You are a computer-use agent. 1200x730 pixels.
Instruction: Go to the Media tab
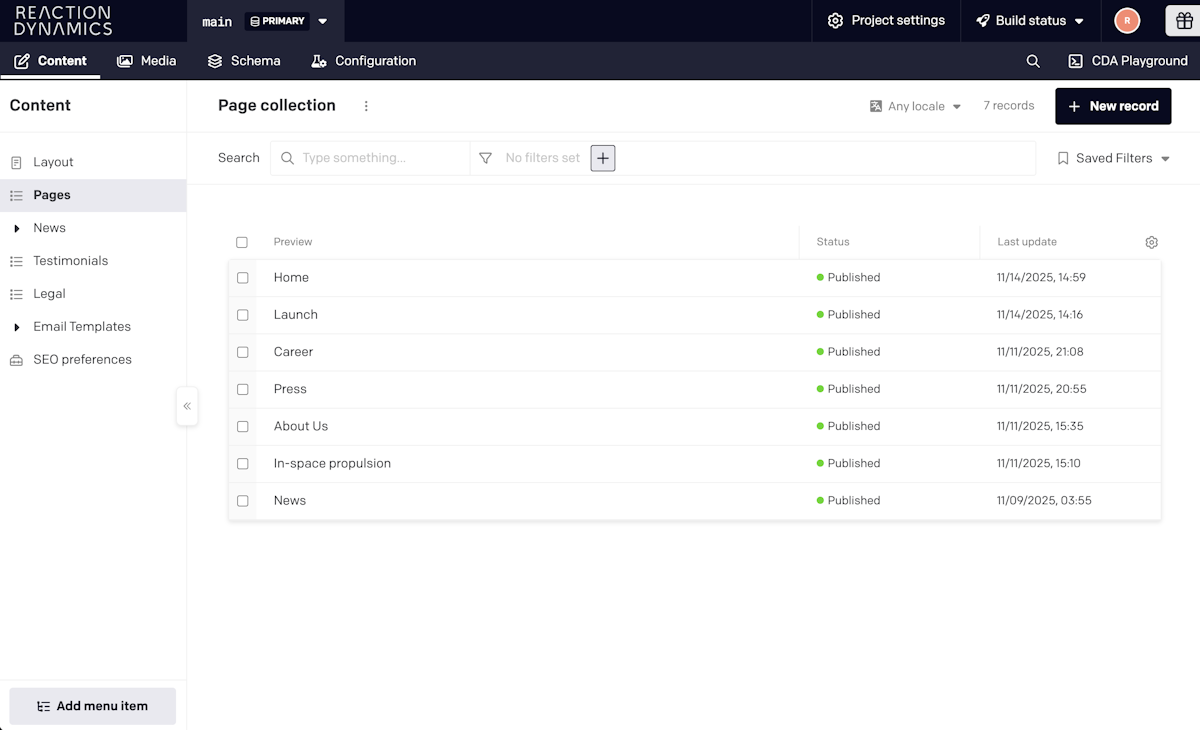click(x=146, y=61)
